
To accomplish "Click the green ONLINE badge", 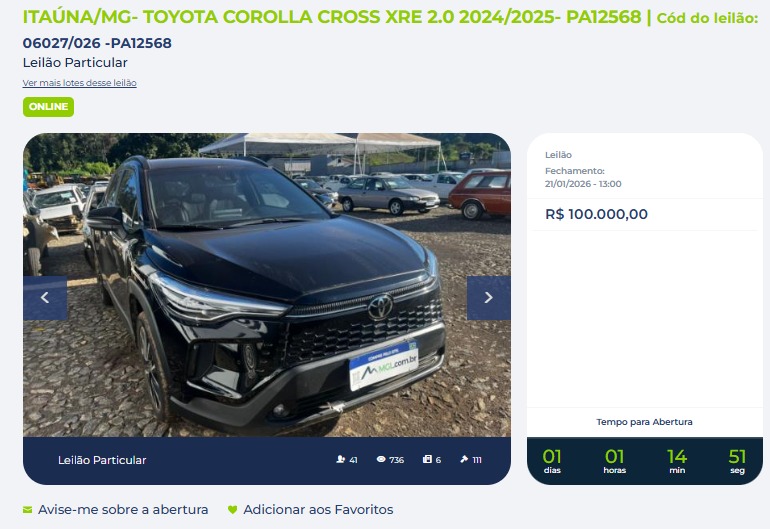I will point(49,107).
